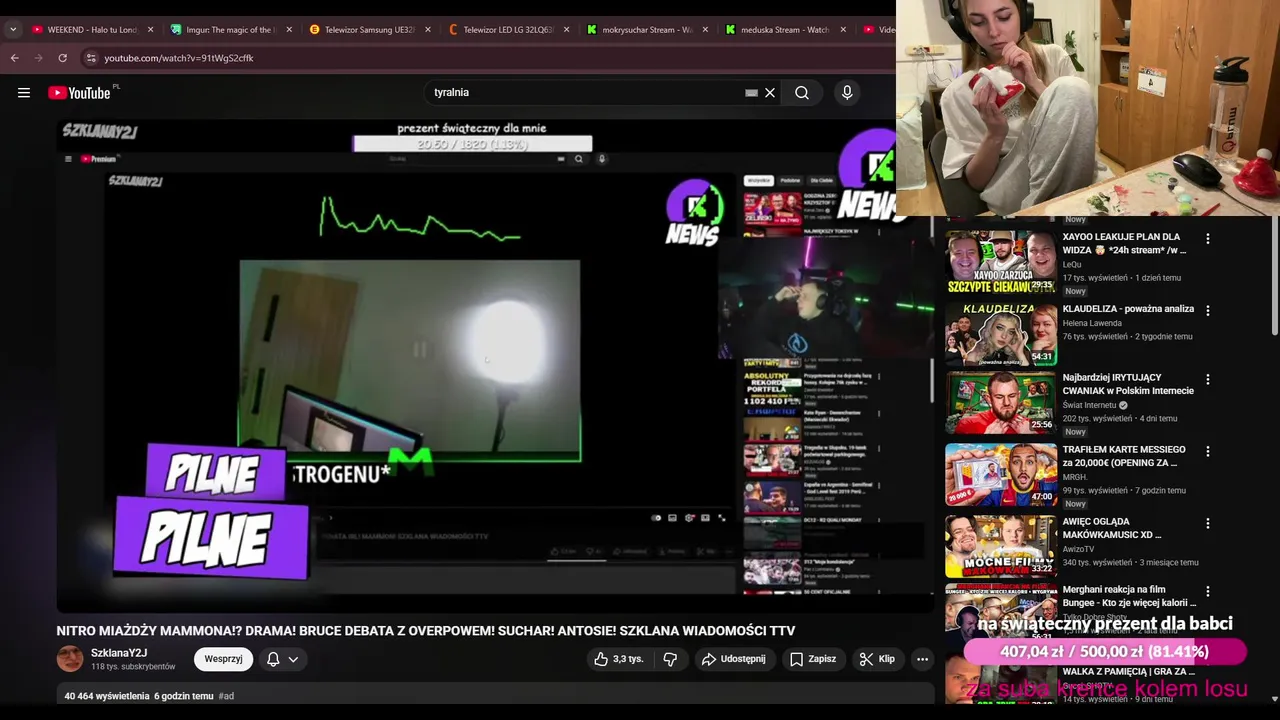The image size is (1280, 720).
Task: Open the MRGH. channel name
Action: (x=1075, y=478)
